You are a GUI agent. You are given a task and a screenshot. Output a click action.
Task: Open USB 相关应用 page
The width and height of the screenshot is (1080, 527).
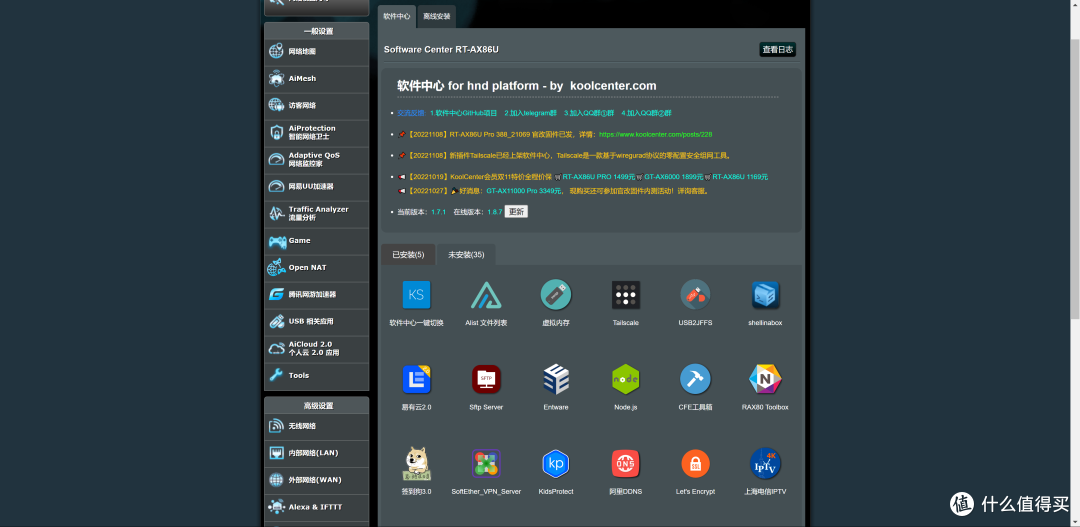317,322
